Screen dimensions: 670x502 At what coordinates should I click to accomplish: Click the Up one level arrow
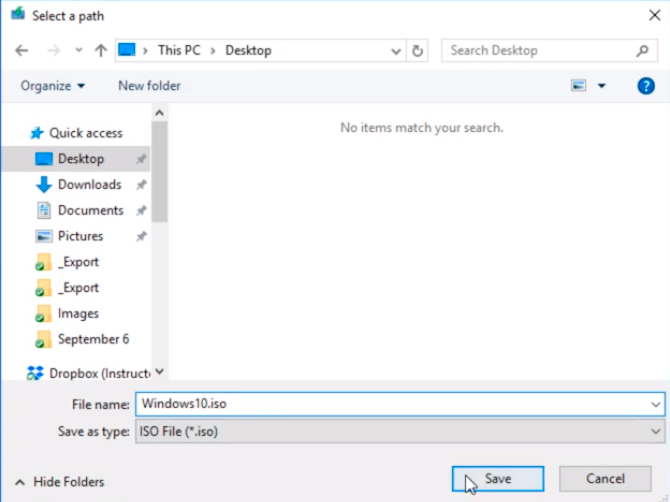[100, 51]
